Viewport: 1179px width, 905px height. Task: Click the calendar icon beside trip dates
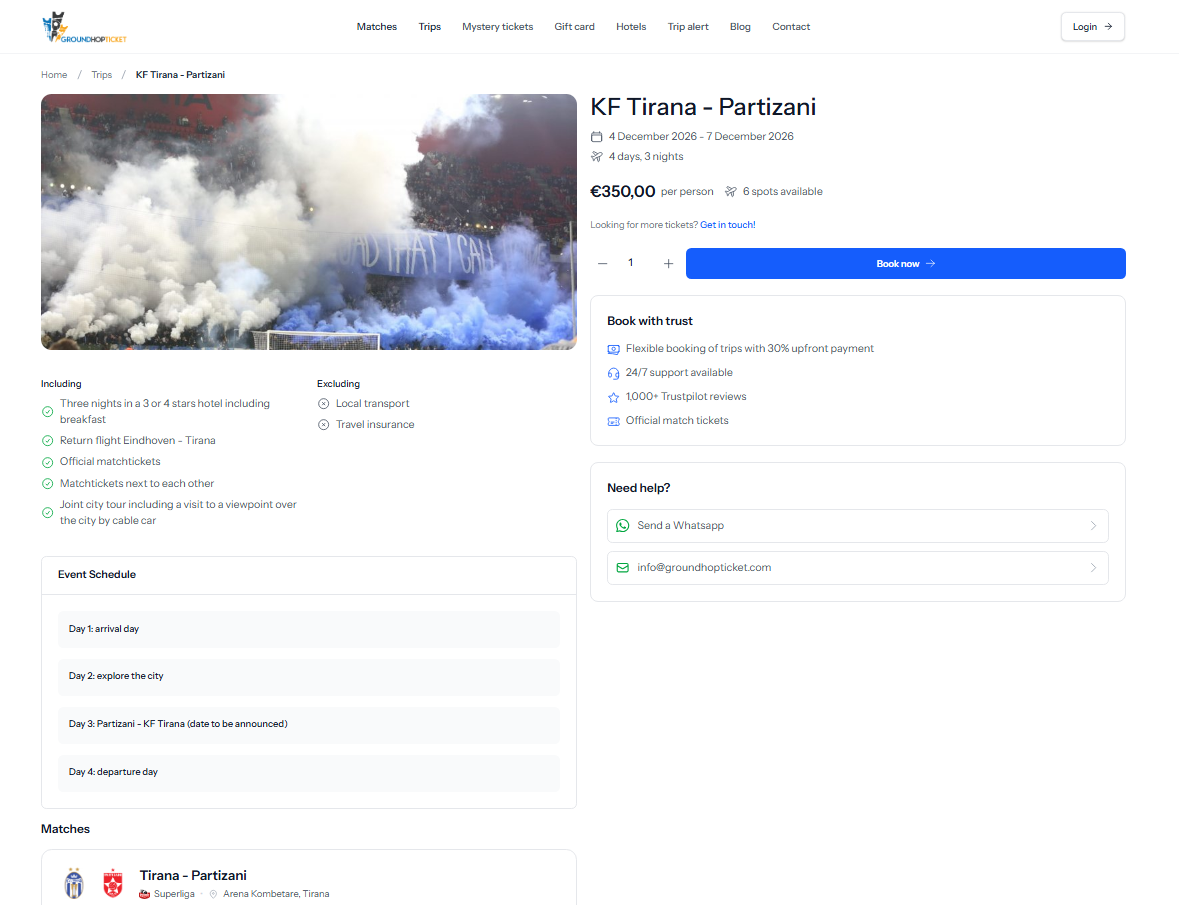click(x=596, y=137)
